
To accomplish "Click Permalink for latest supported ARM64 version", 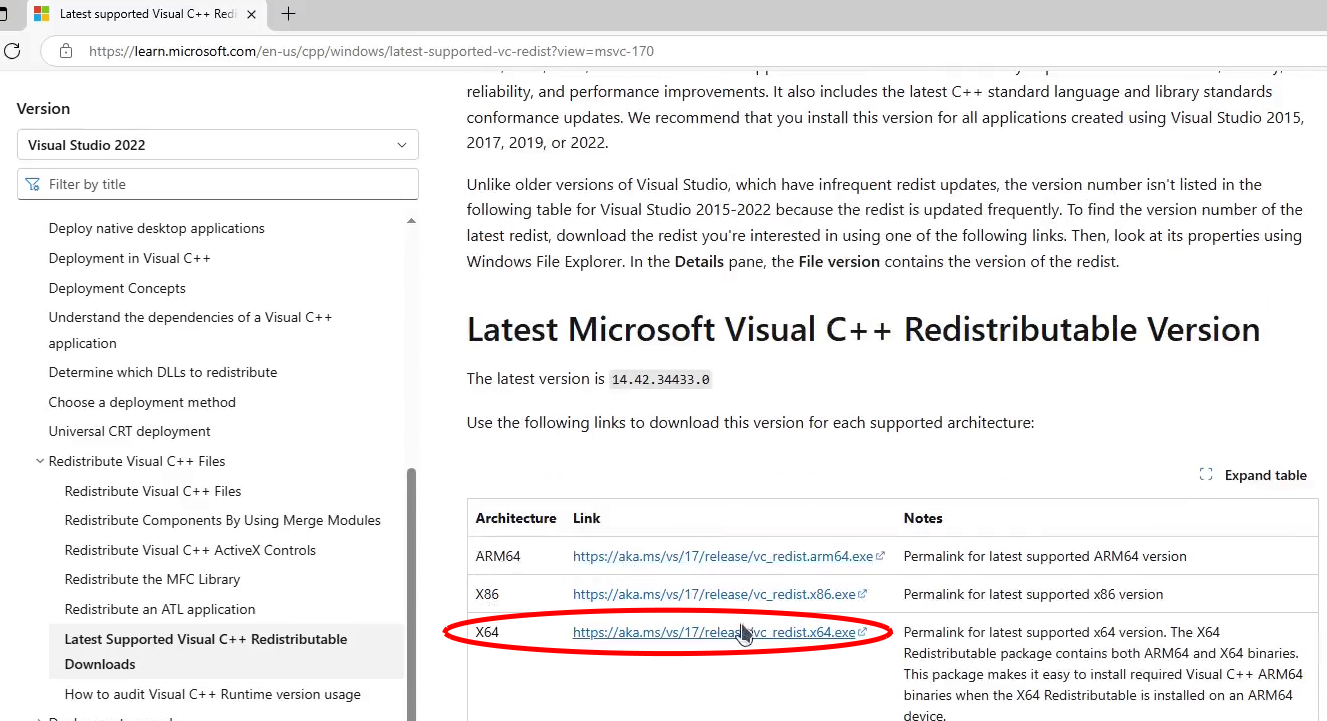I will [x=1045, y=556].
